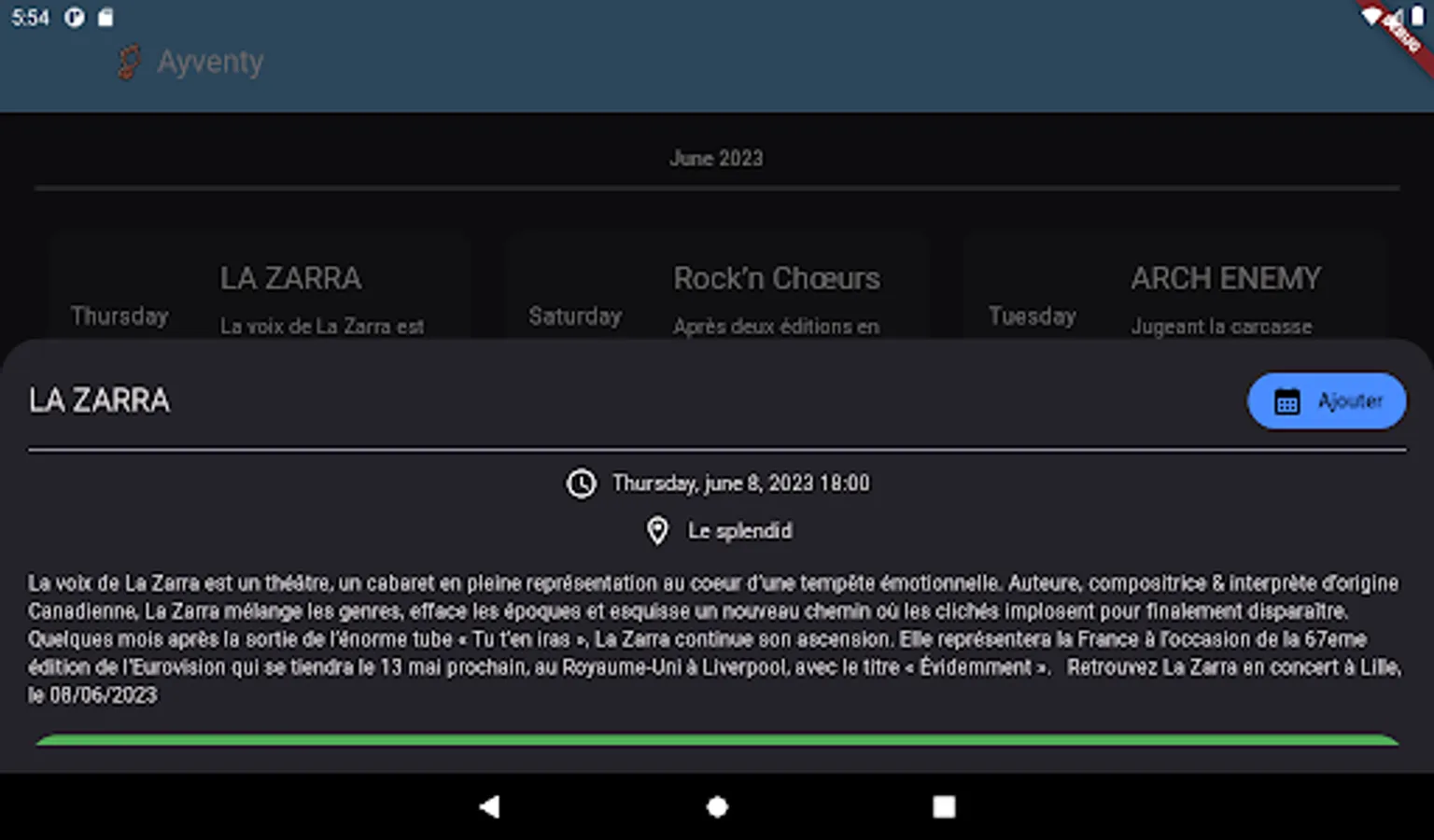The width and height of the screenshot is (1434, 840).
Task: Click the Thursday day label
Action: pyautogui.click(x=119, y=316)
